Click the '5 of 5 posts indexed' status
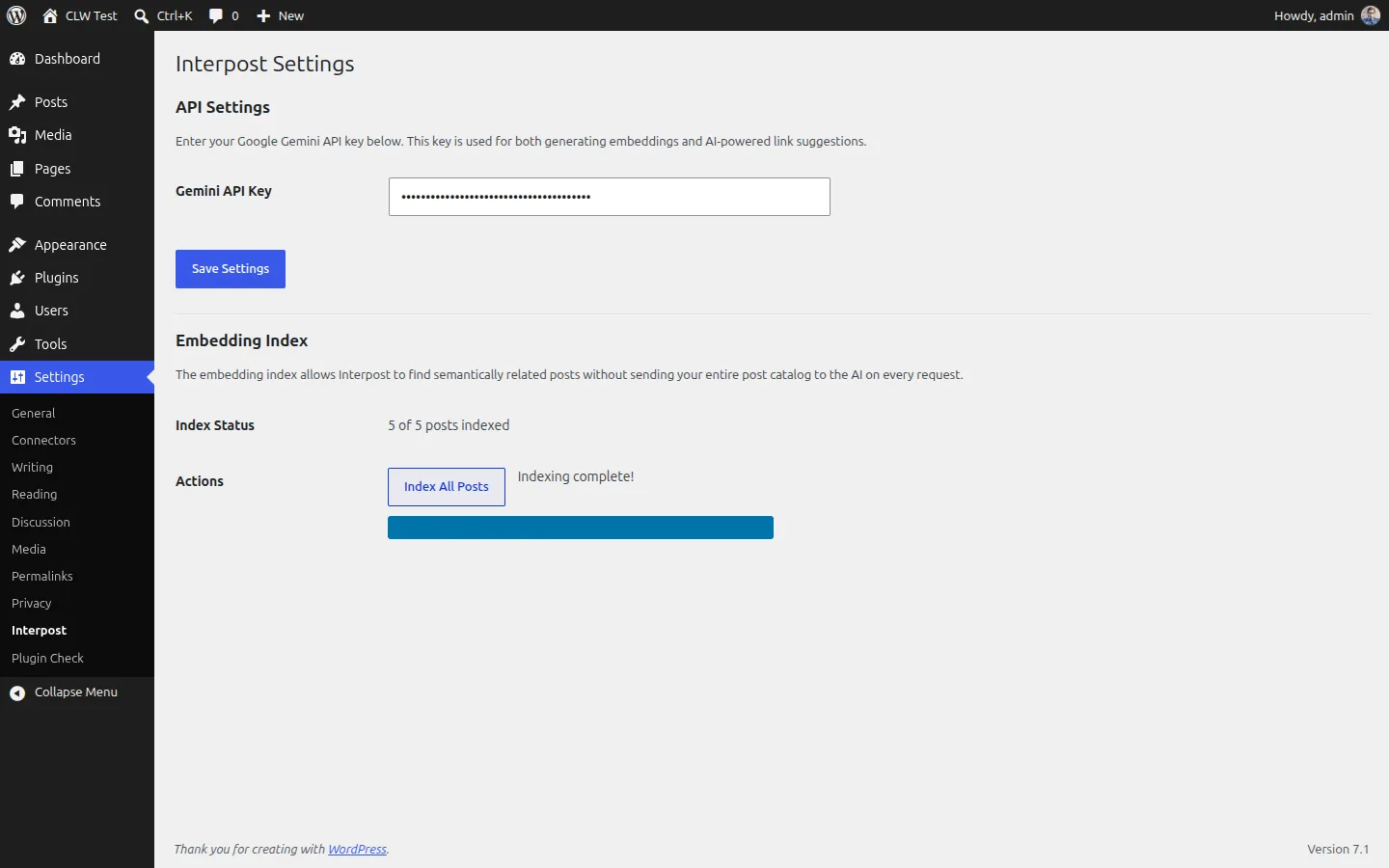Viewport: 1389px width, 868px height. click(x=449, y=425)
